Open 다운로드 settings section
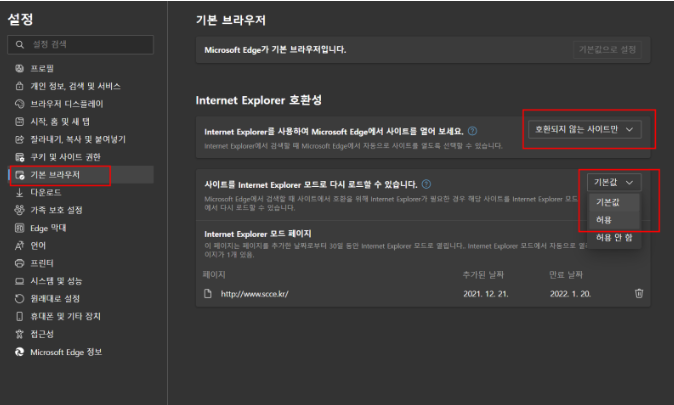674x405 pixels. 46,193
